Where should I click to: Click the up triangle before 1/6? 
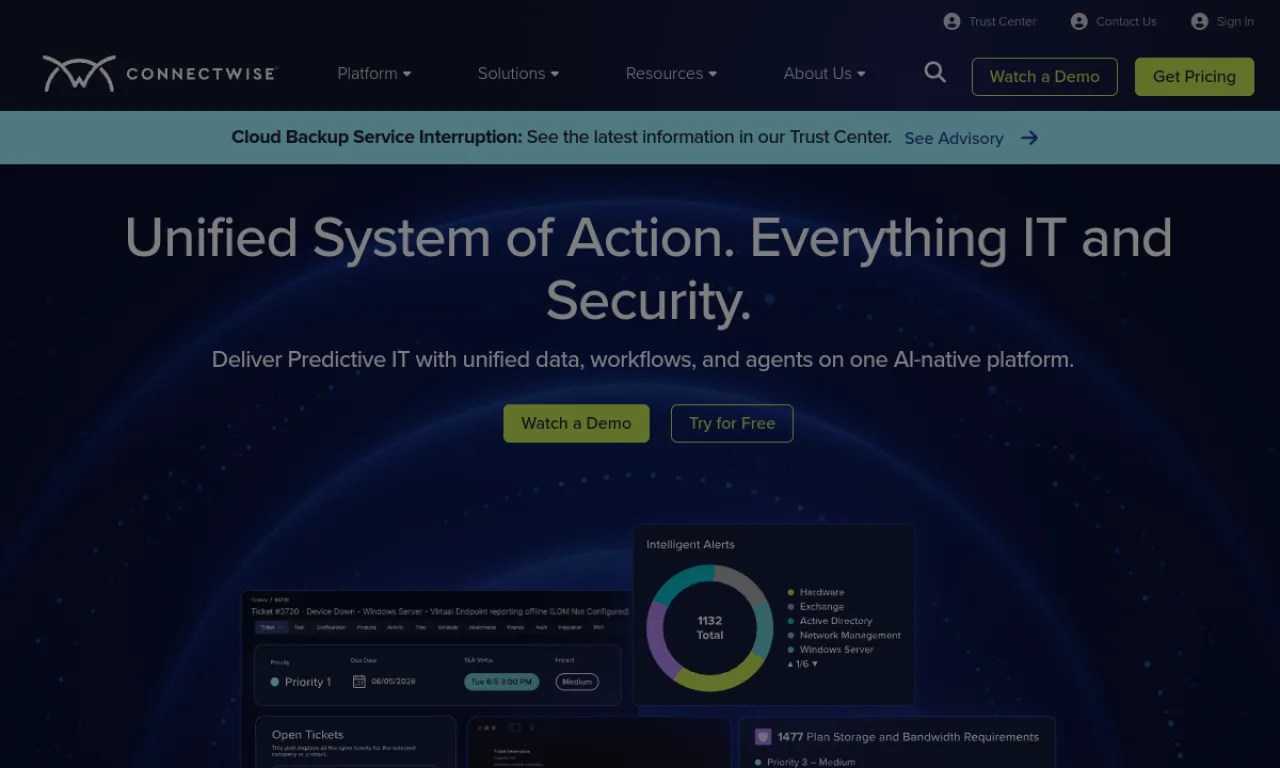click(791, 663)
